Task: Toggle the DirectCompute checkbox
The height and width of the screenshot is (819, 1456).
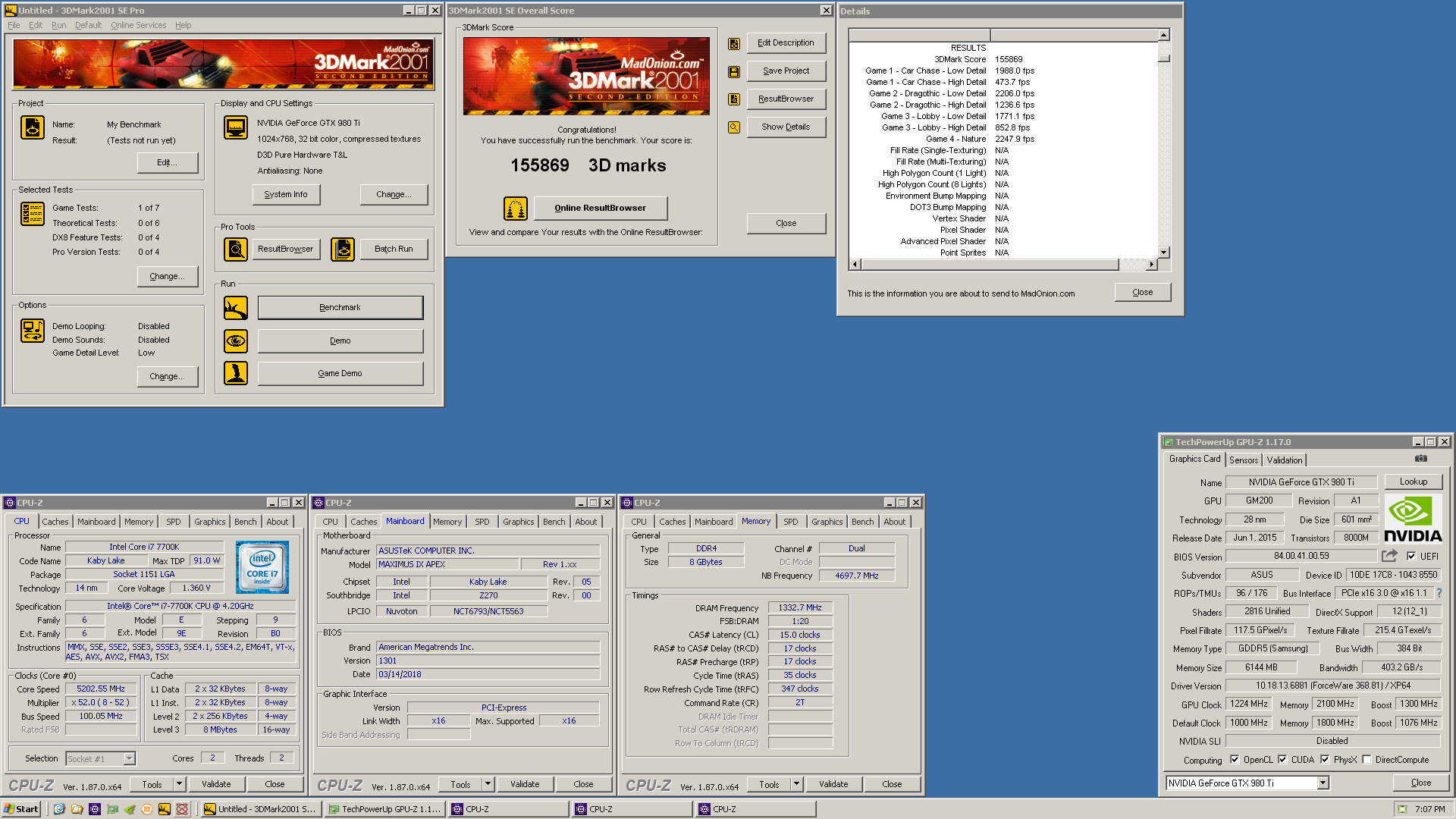Action: point(1367,759)
